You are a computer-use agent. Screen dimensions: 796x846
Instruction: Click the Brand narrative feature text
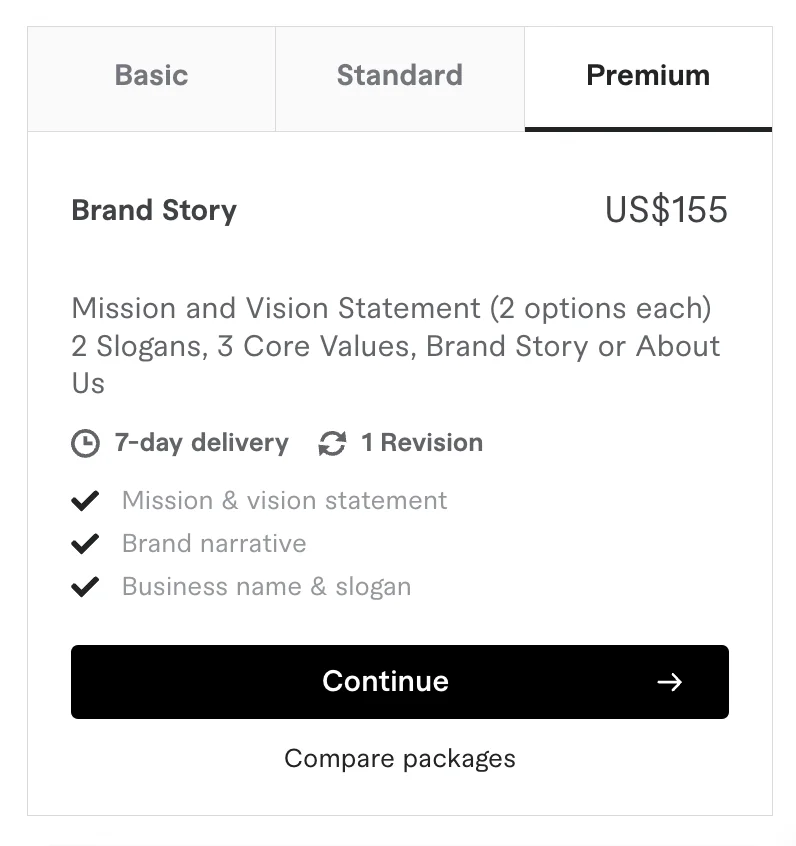click(213, 543)
